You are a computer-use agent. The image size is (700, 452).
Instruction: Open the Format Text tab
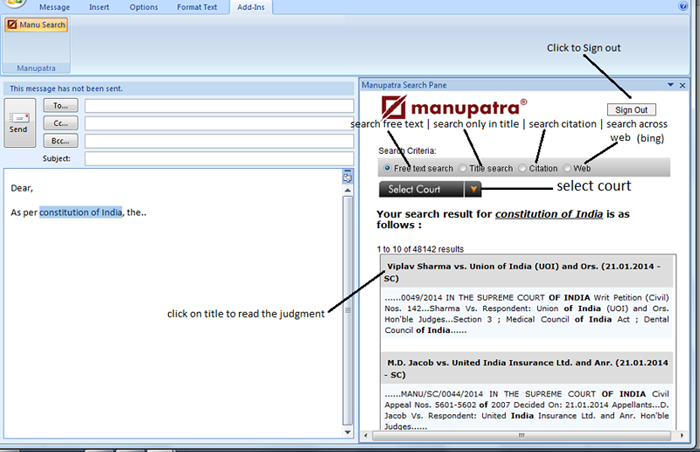(196, 7)
